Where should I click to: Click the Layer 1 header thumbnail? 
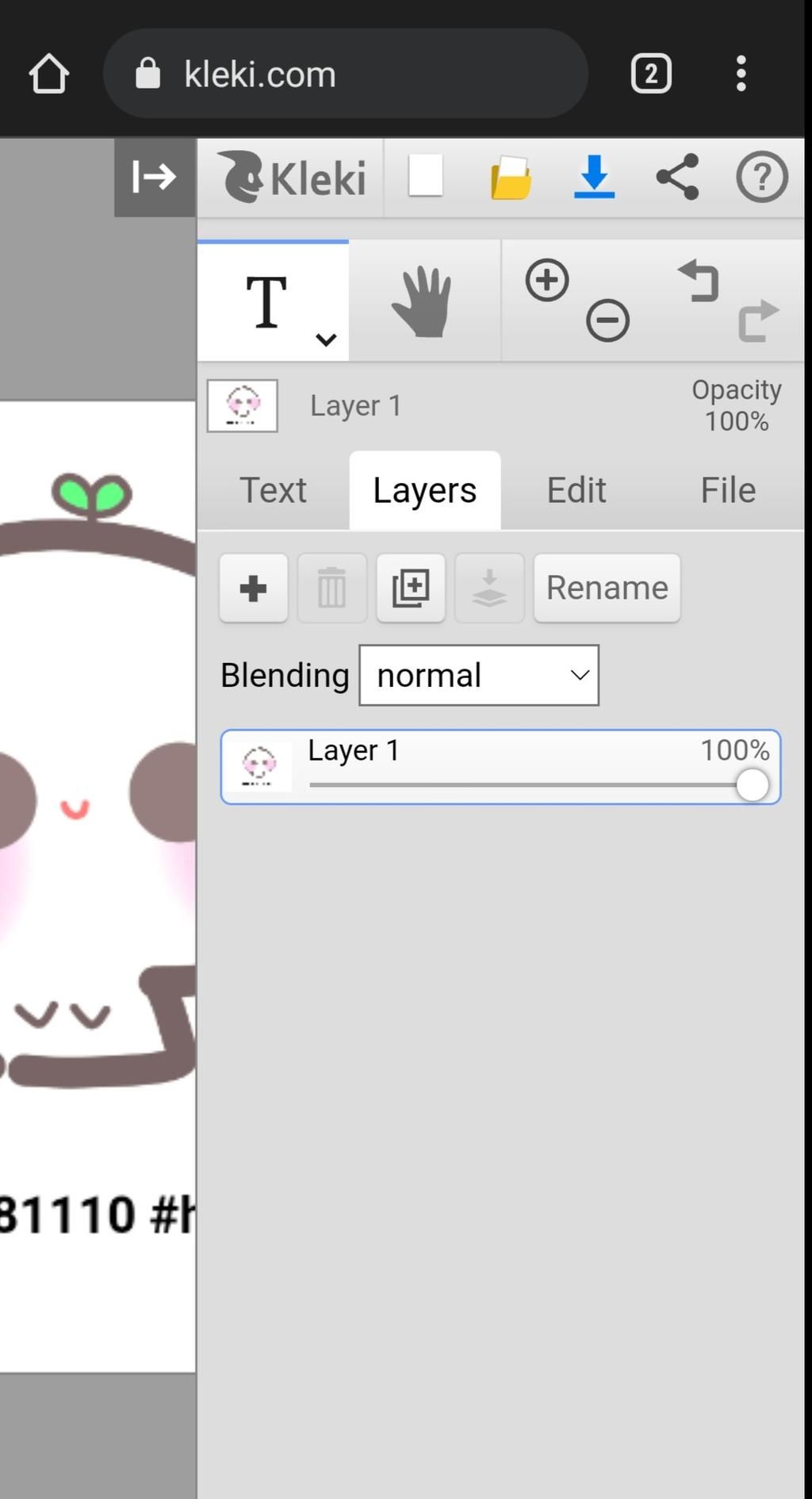tap(243, 406)
